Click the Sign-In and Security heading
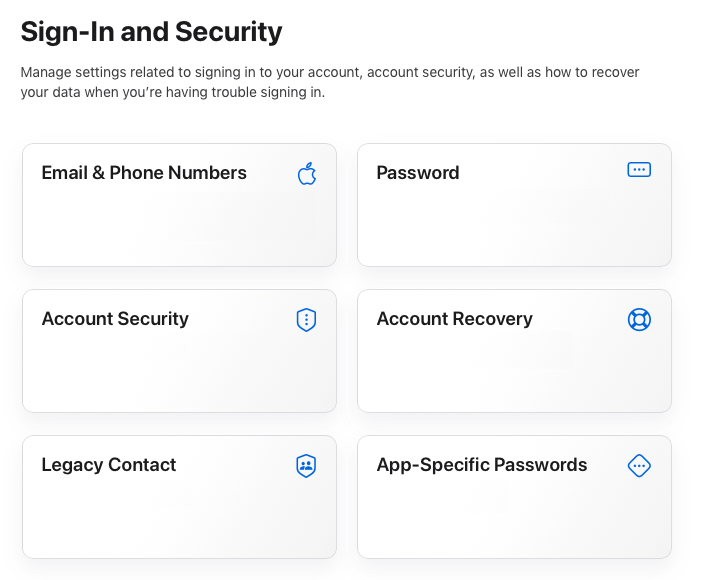The height and width of the screenshot is (580, 707). pyautogui.click(x=152, y=32)
